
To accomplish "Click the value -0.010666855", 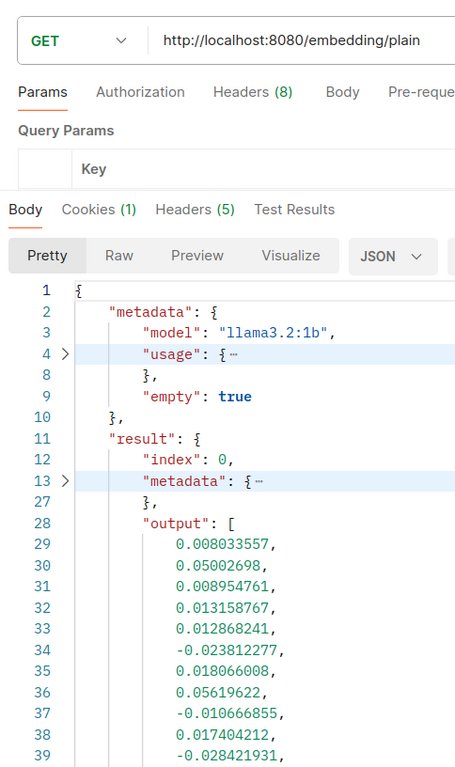I will [x=227, y=713].
